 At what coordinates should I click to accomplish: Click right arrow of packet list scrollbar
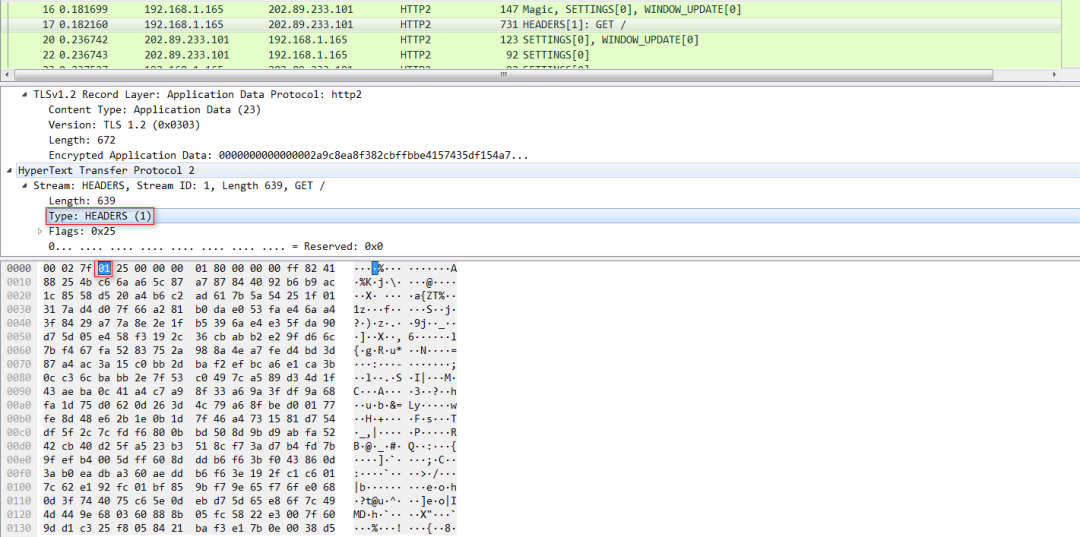click(x=1055, y=74)
